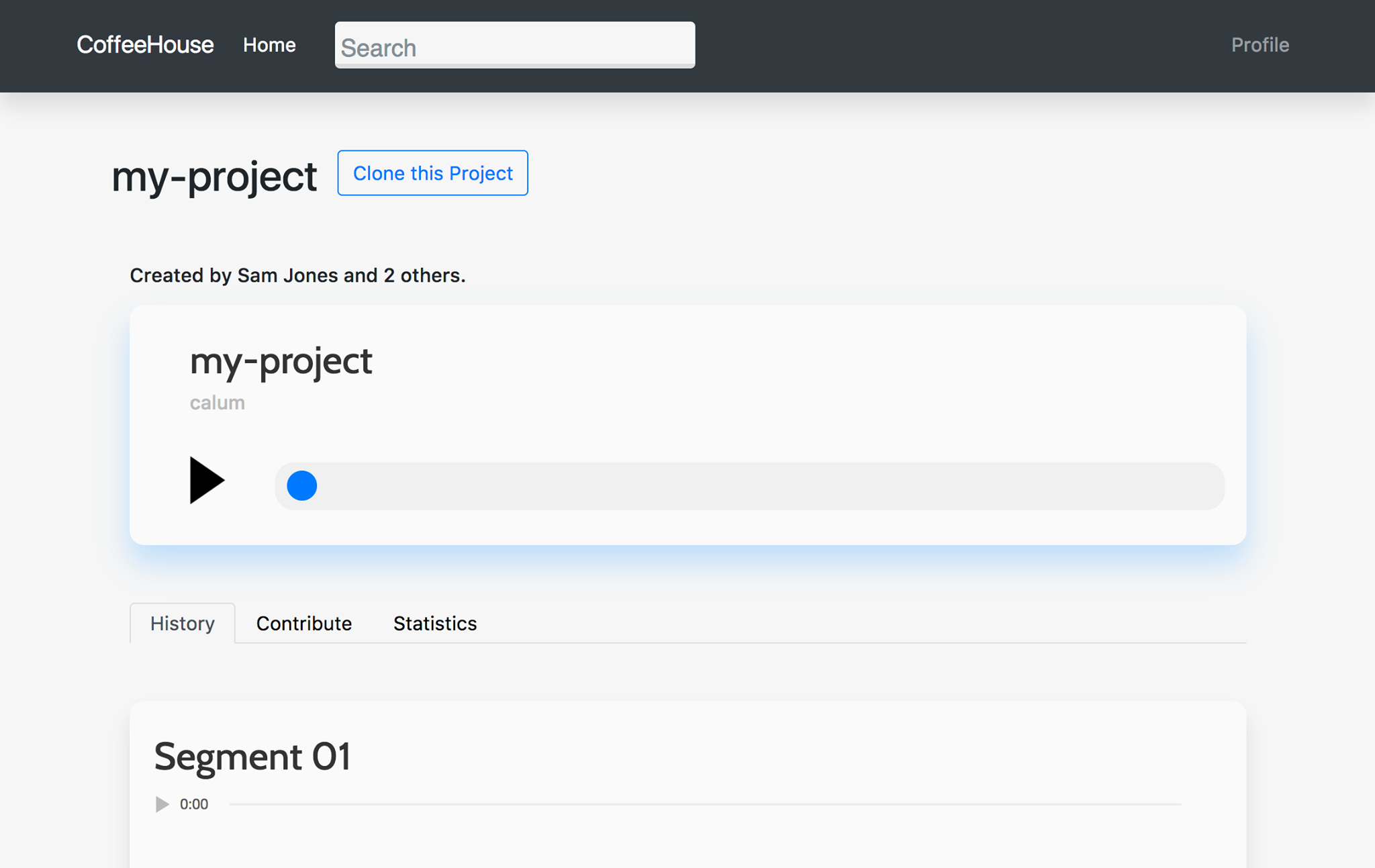Click the Clone this Project button
The height and width of the screenshot is (868, 1375).
click(x=432, y=173)
